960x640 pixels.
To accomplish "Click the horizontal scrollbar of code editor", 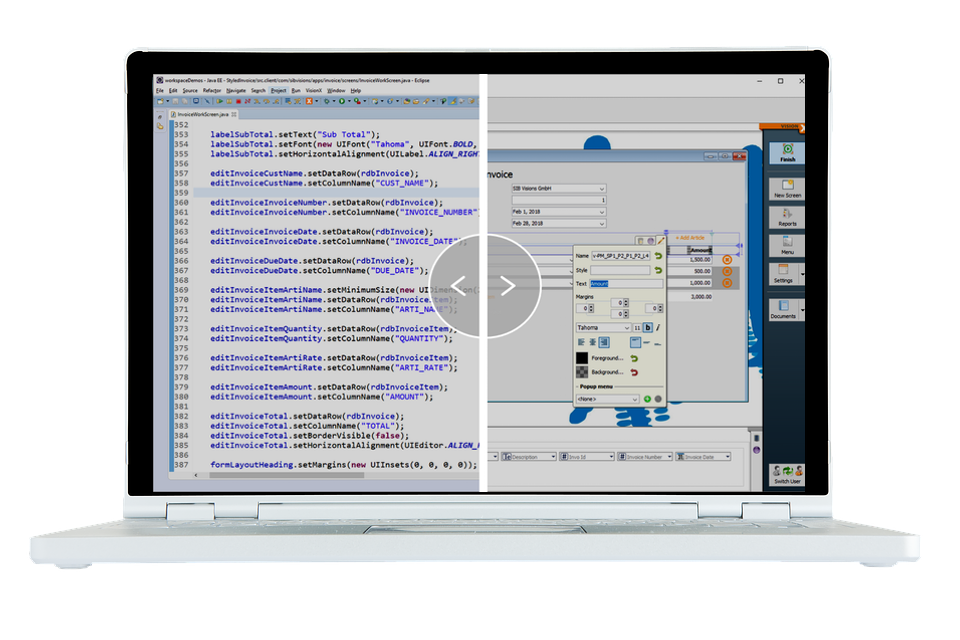I will pos(288,475).
